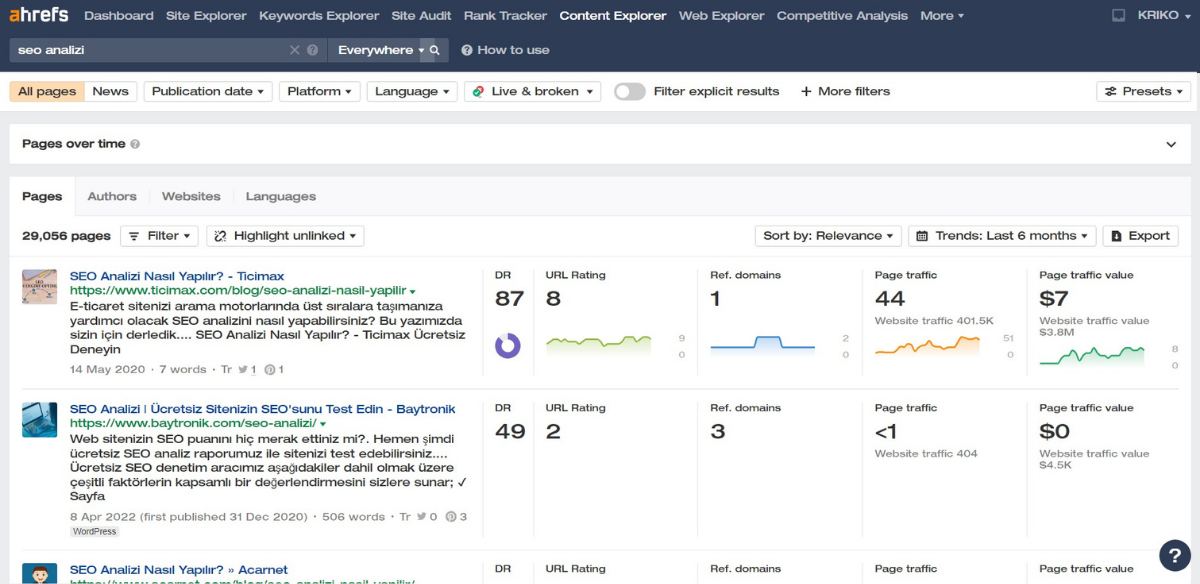The width and height of the screenshot is (1200, 584).
Task: Click the Ahrefs logo
Action: 40,16
